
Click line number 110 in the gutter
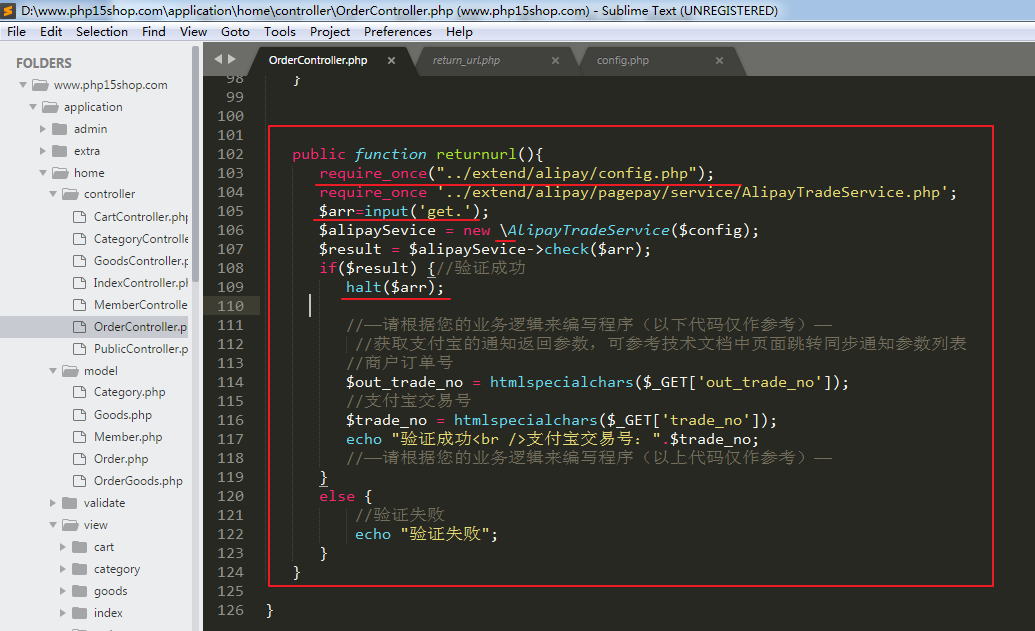tap(230, 306)
